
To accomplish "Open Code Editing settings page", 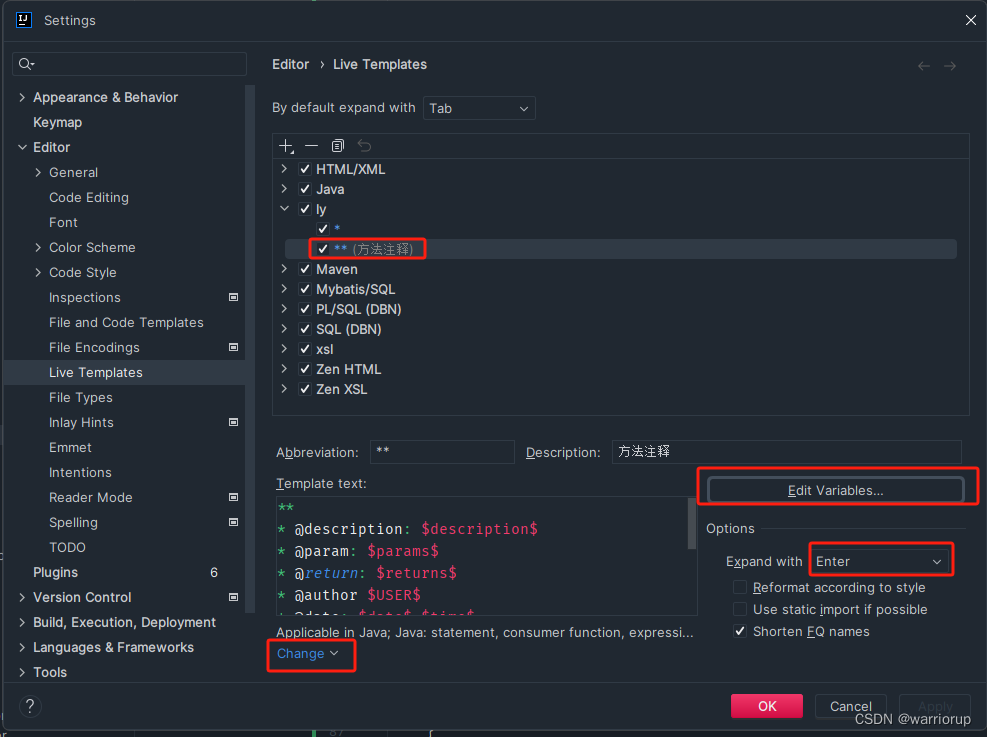I will tap(89, 197).
